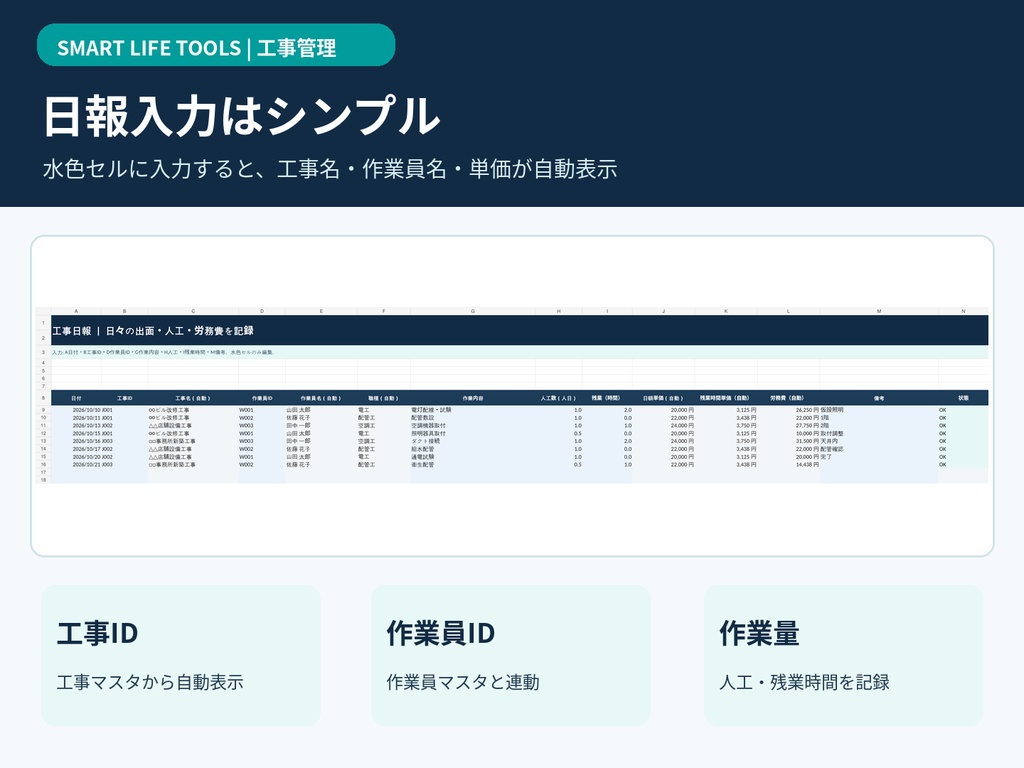Click the 日額単価(自動) table header cell
Viewport: 1024px width, 768px height.
[x=663, y=398]
